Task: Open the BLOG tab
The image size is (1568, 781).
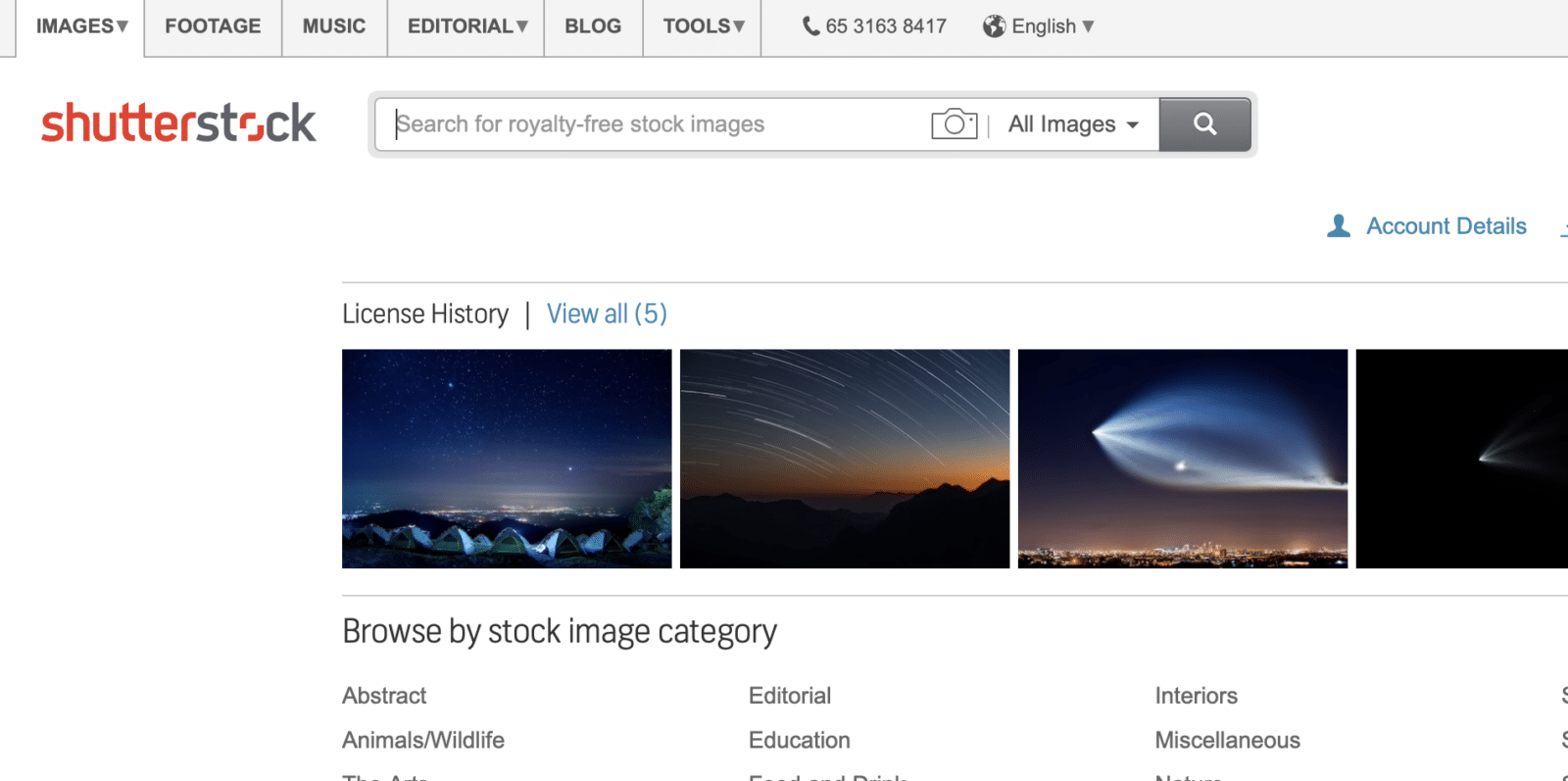Action: tap(593, 26)
